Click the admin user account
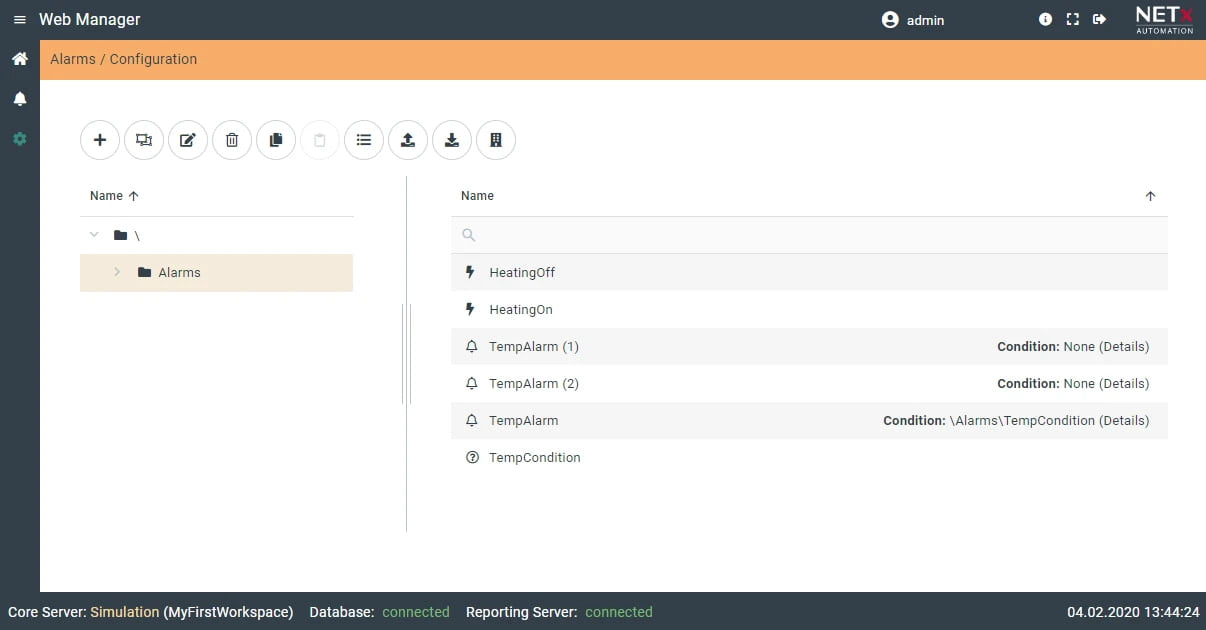This screenshot has height=630, width=1206. tap(913, 20)
